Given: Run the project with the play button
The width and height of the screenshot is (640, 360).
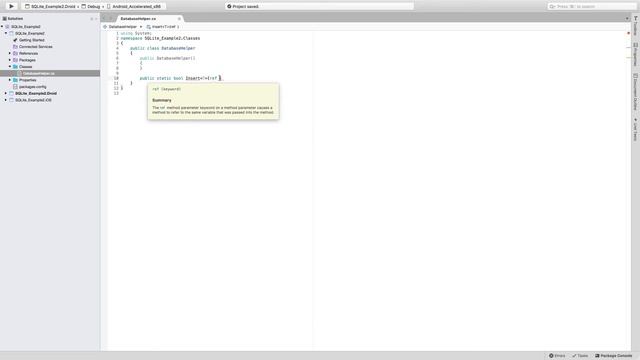Looking at the screenshot, I should point(11,6).
